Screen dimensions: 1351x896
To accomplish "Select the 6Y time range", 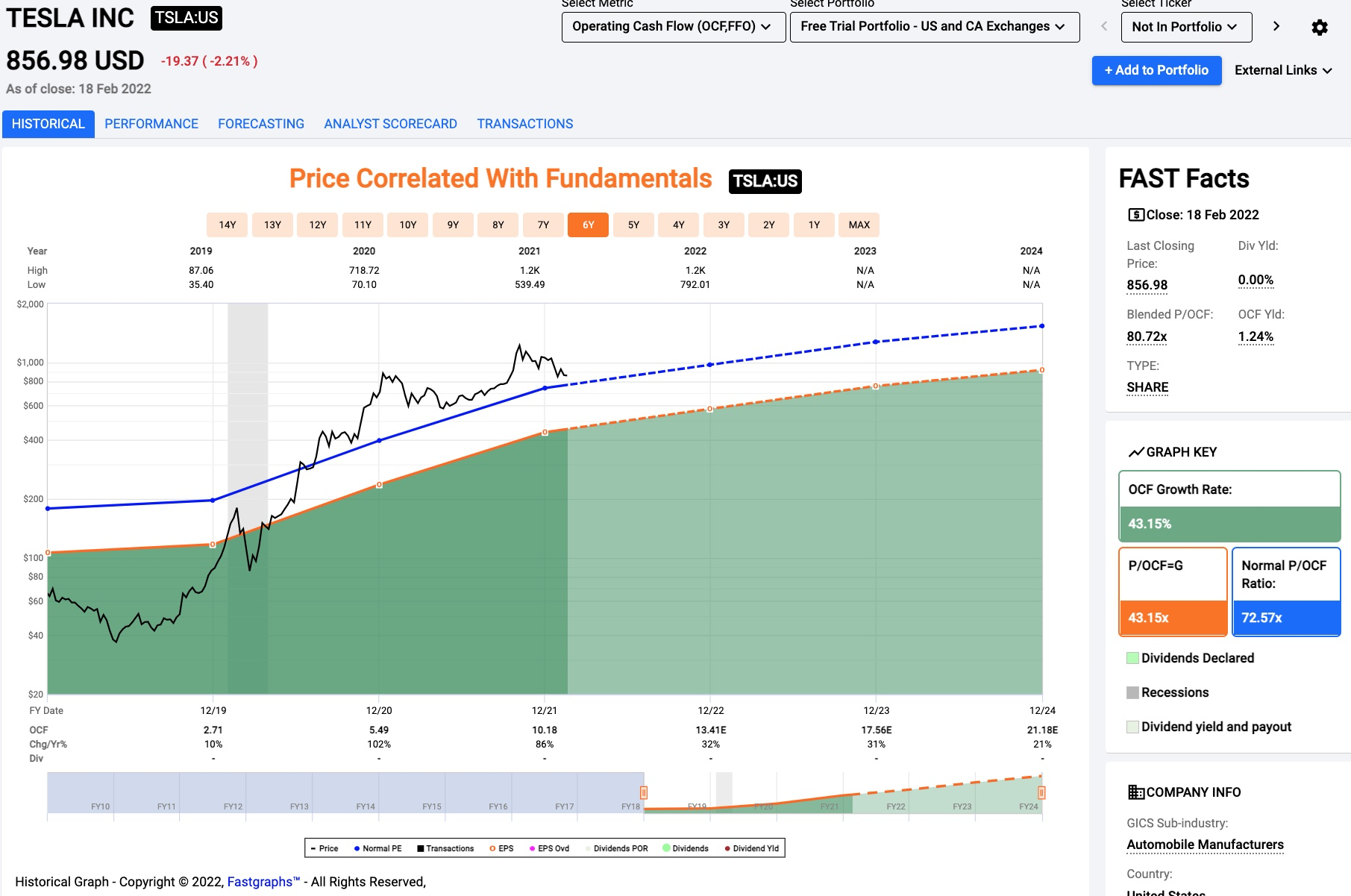I will click(589, 225).
